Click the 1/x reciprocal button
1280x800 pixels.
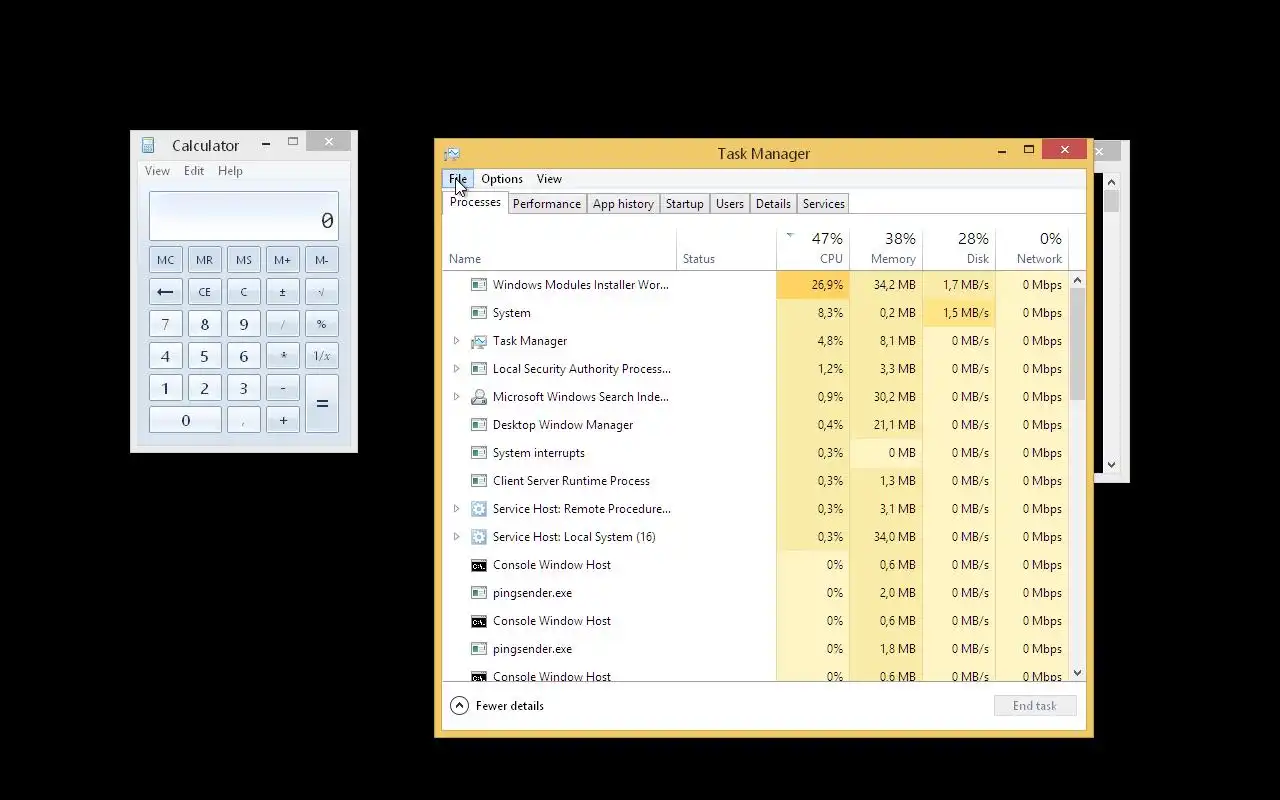322,356
